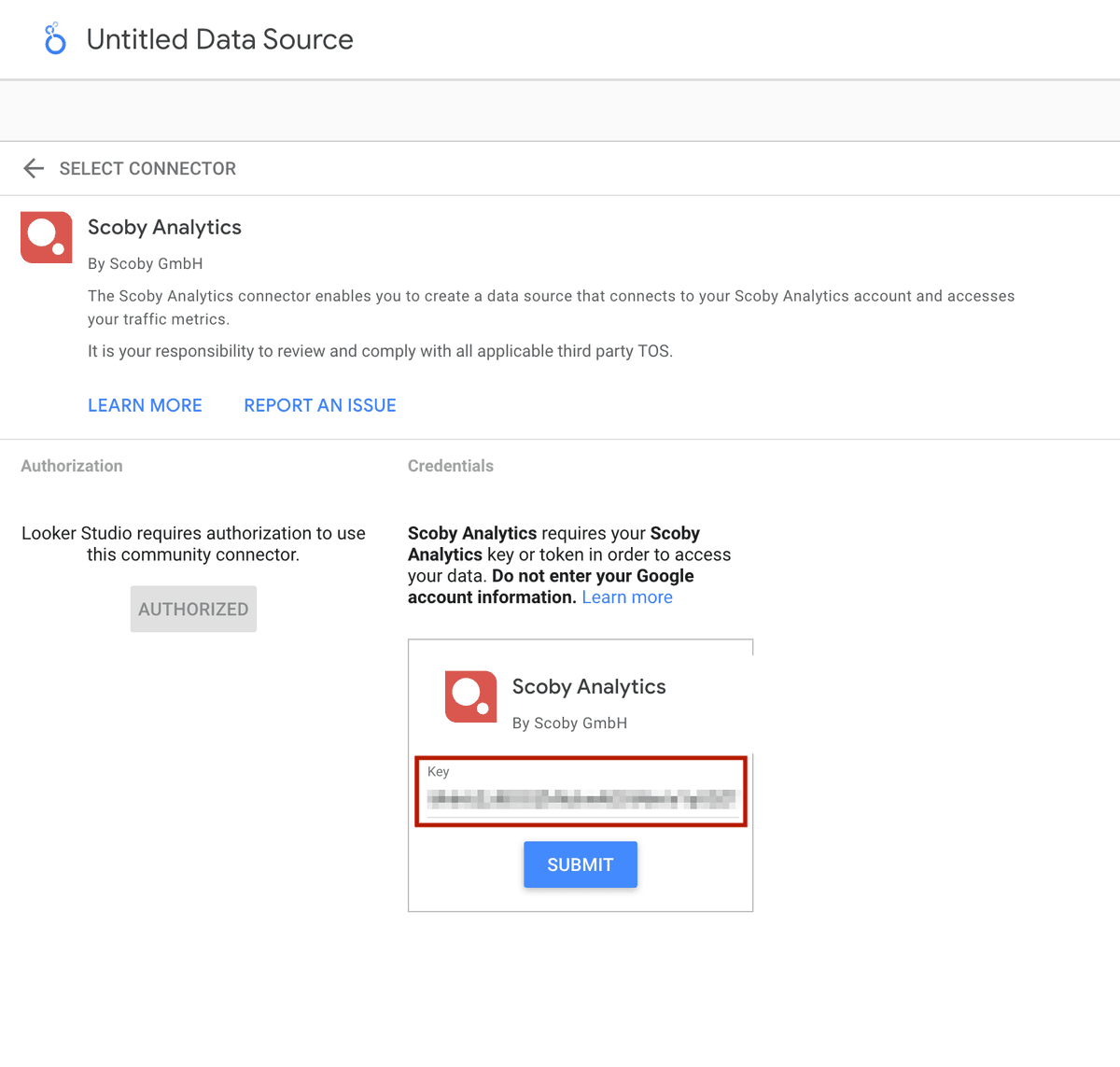Submit the key with SUBMIT button
Image resolution: width=1120 pixels, height=1067 pixels.
point(581,864)
